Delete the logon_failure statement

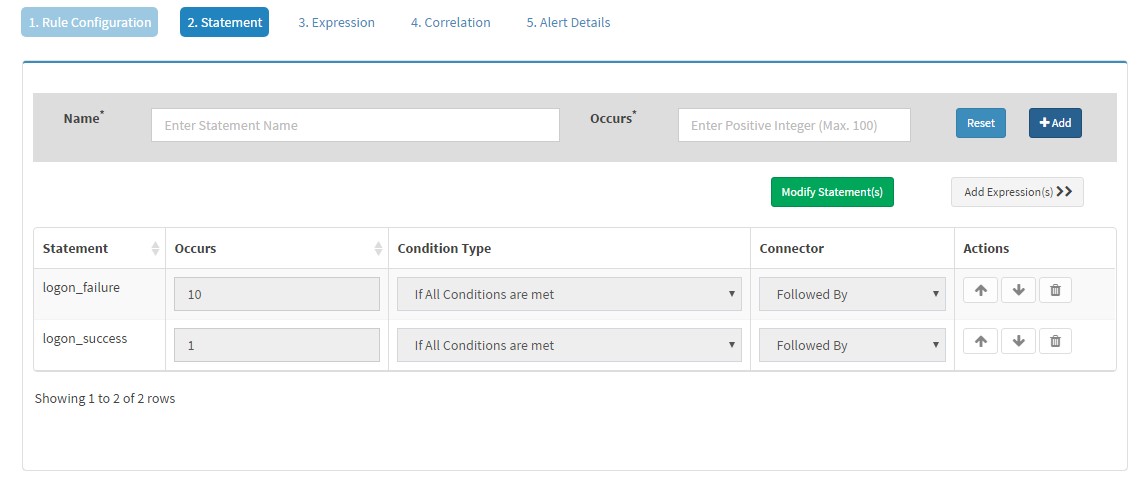coord(1055,290)
